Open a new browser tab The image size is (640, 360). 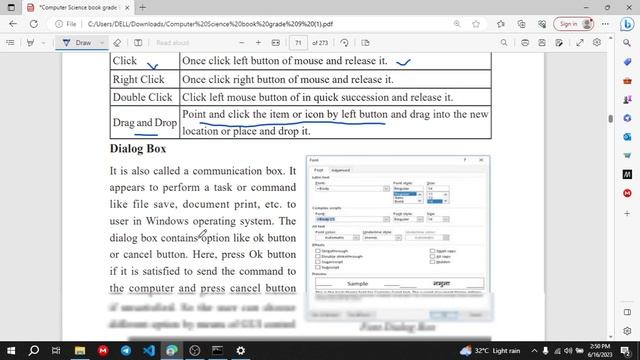142,7
